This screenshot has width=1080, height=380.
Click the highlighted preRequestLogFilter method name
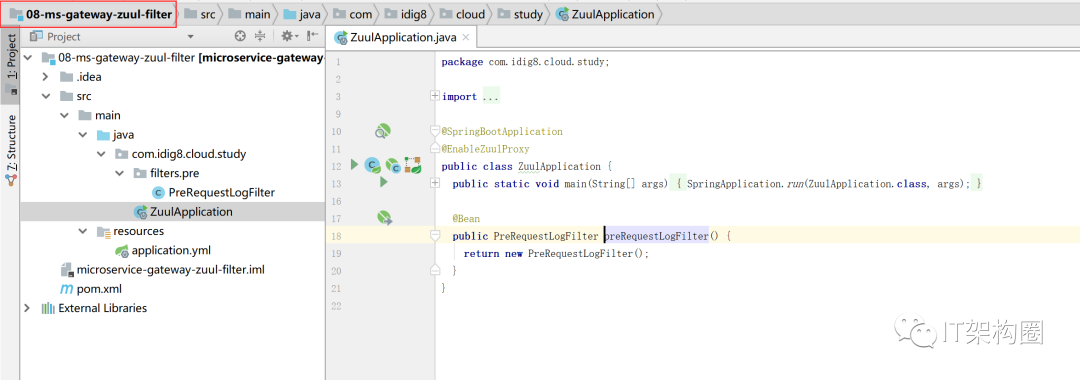656,236
